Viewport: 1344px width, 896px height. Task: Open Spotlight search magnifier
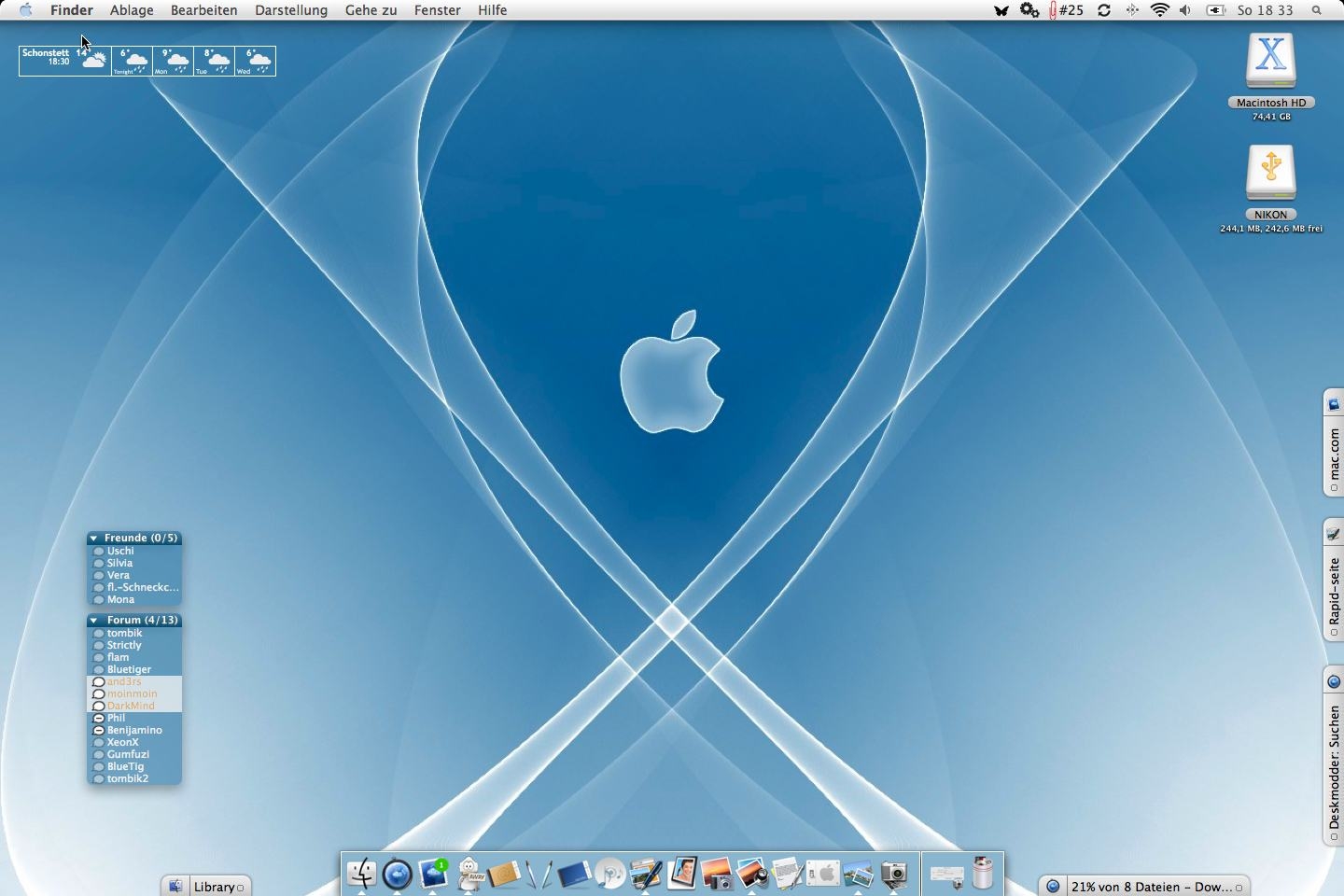[x=1317, y=10]
